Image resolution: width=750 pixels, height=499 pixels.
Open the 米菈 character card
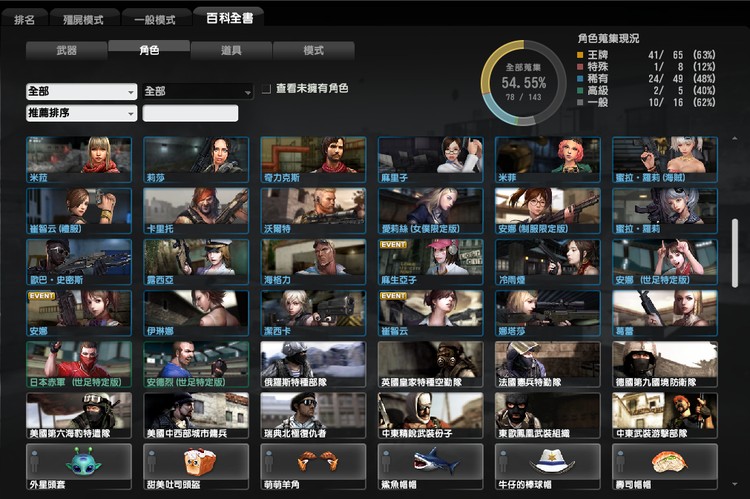(79, 158)
